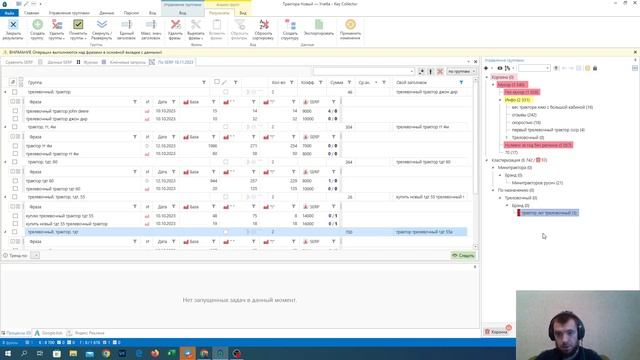
Task: Open File Explorer from taskbar
Action: [73, 353]
